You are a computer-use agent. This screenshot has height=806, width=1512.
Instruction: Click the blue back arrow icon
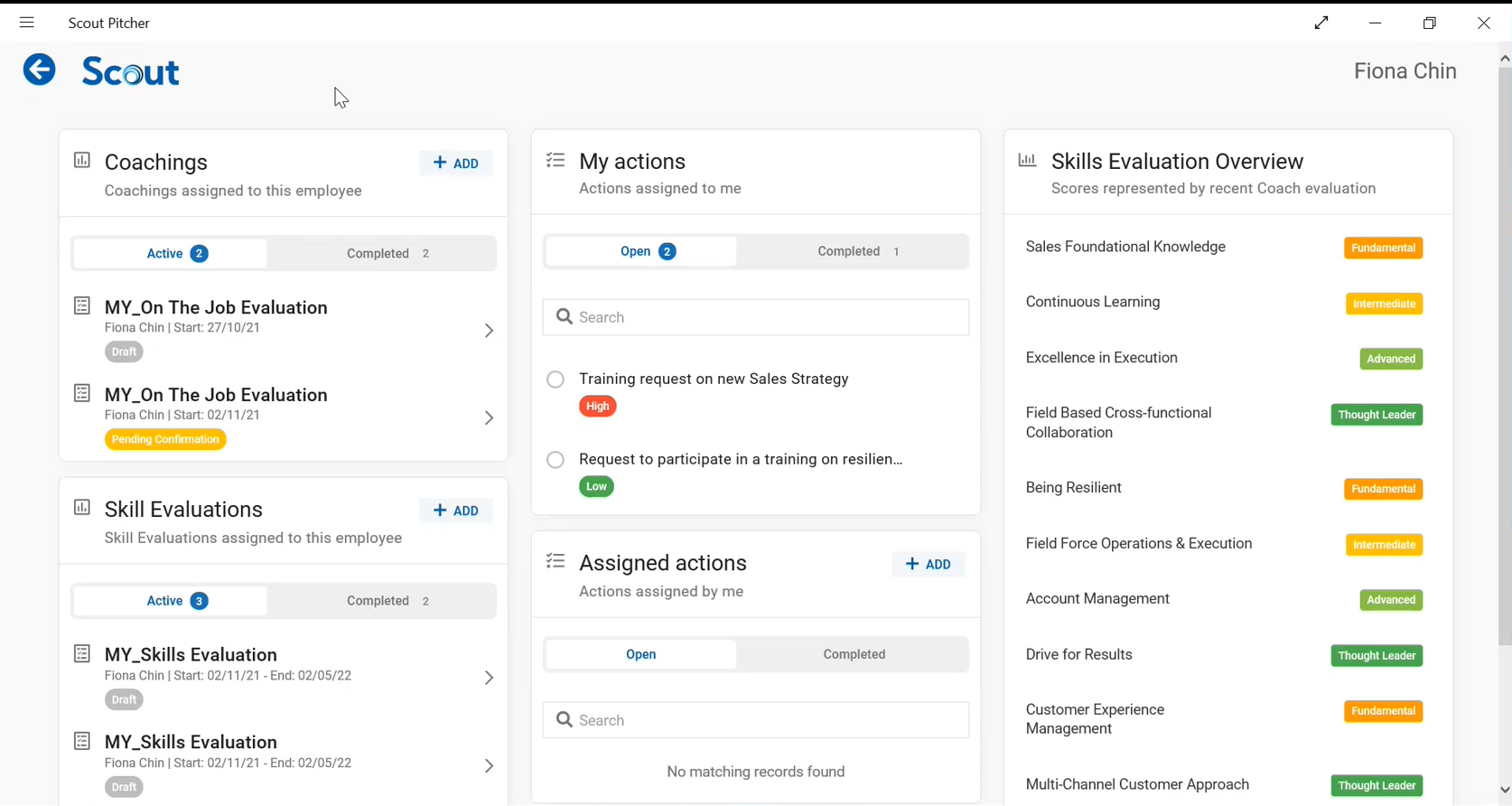(x=39, y=70)
